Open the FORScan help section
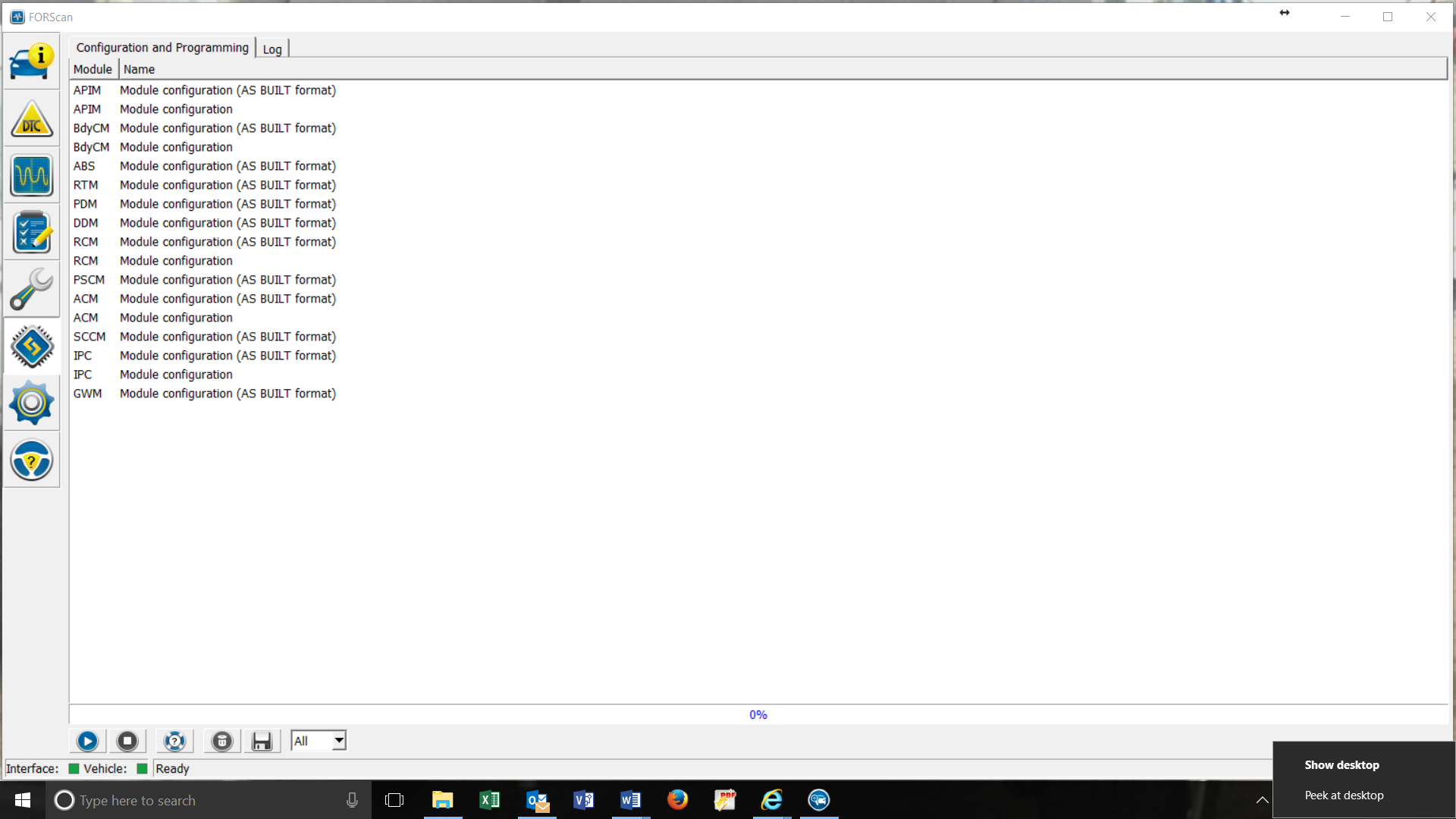This screenshot has width=1456, height=819. [x=32, y=460]
